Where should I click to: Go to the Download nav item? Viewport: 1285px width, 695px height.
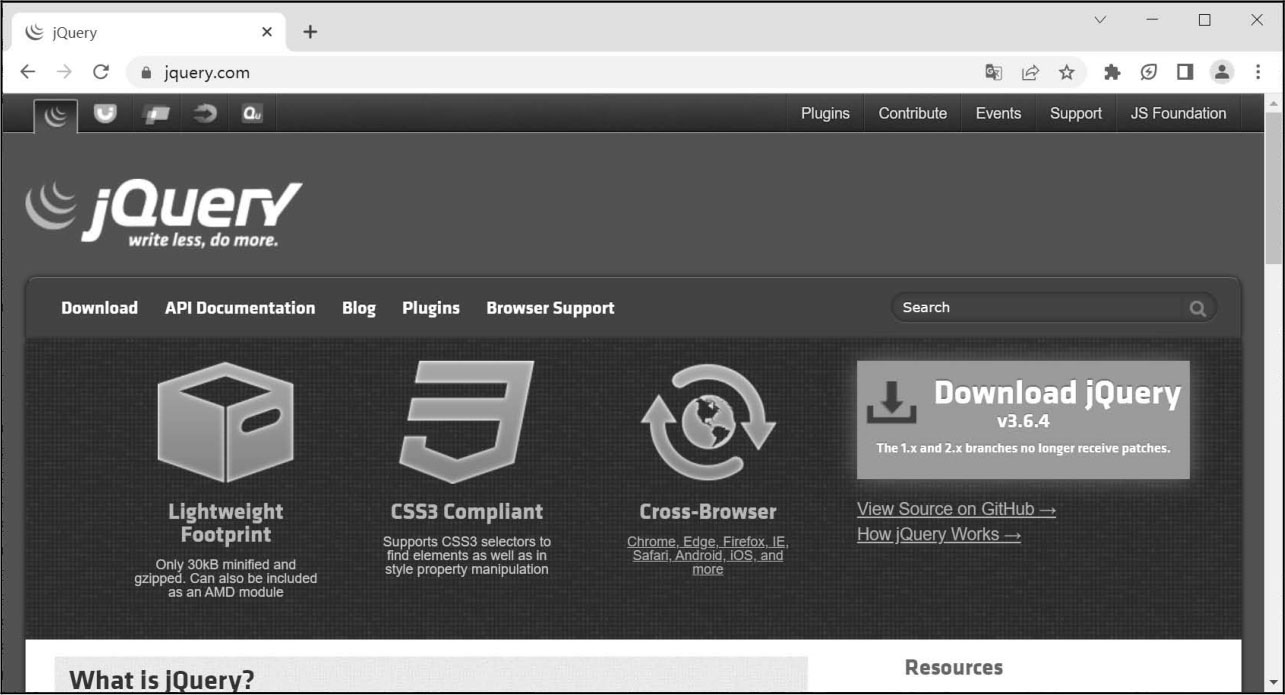tap(99, 308)
